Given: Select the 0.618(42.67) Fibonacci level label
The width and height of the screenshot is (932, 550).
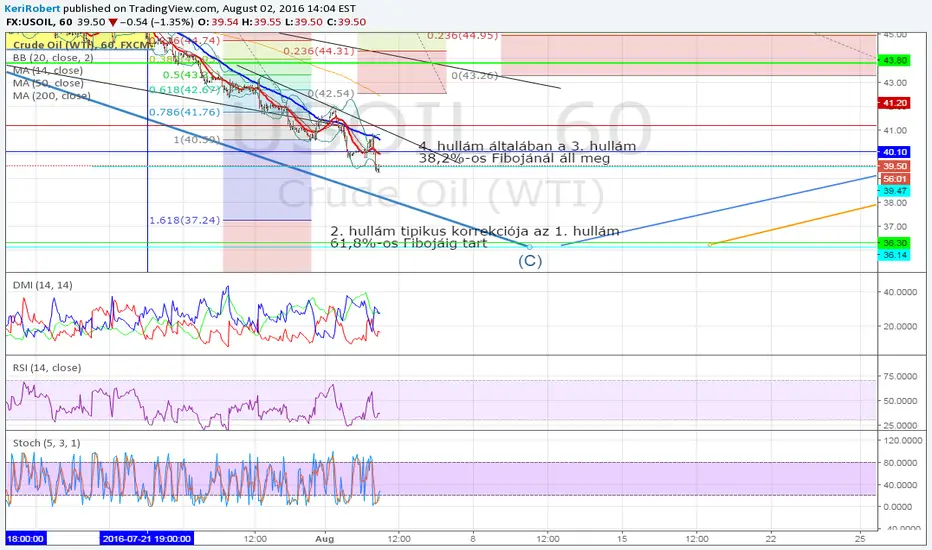Looking at the screenshot, I should pos(185,90).
